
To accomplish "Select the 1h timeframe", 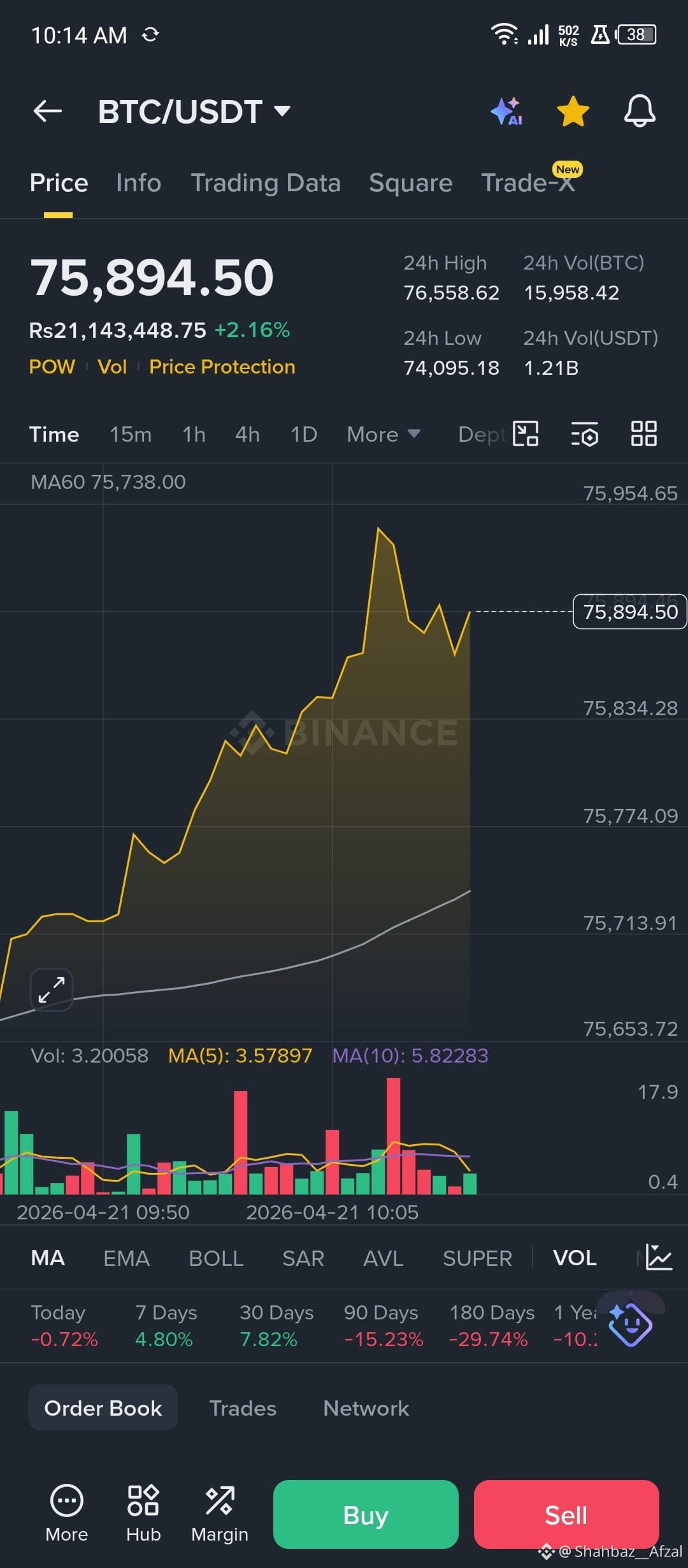I will point(194,435).
